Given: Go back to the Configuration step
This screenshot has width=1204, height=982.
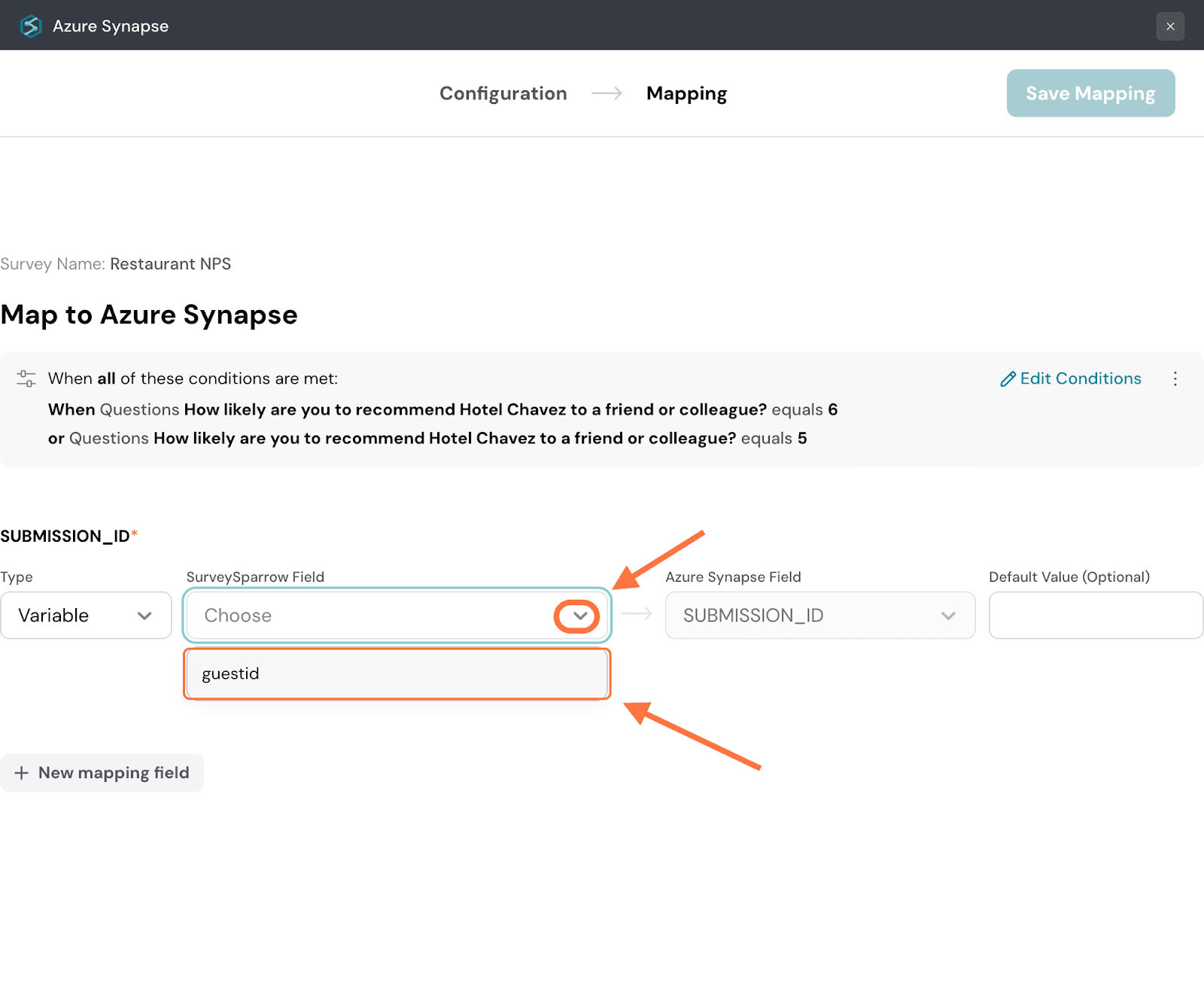Looking at the screenshot, I should [x=503, y=93].
